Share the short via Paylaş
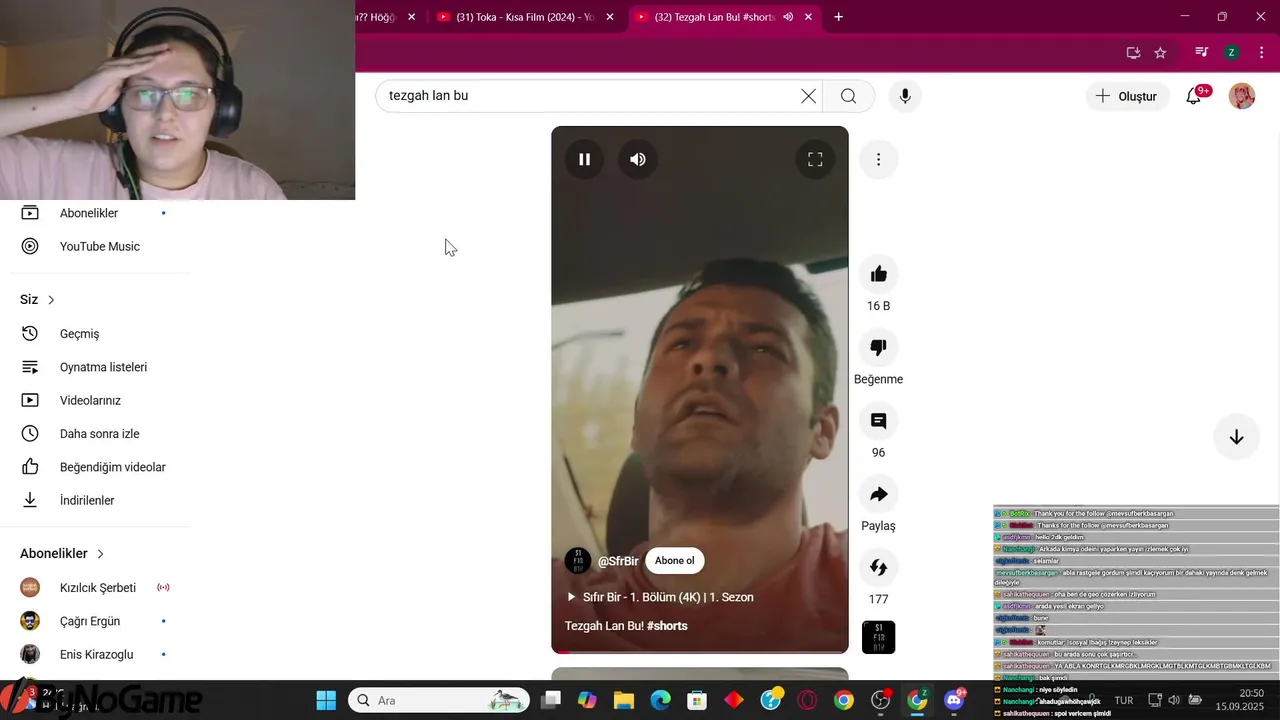Viewport: 1280px width, 720px height. point(878,494)
